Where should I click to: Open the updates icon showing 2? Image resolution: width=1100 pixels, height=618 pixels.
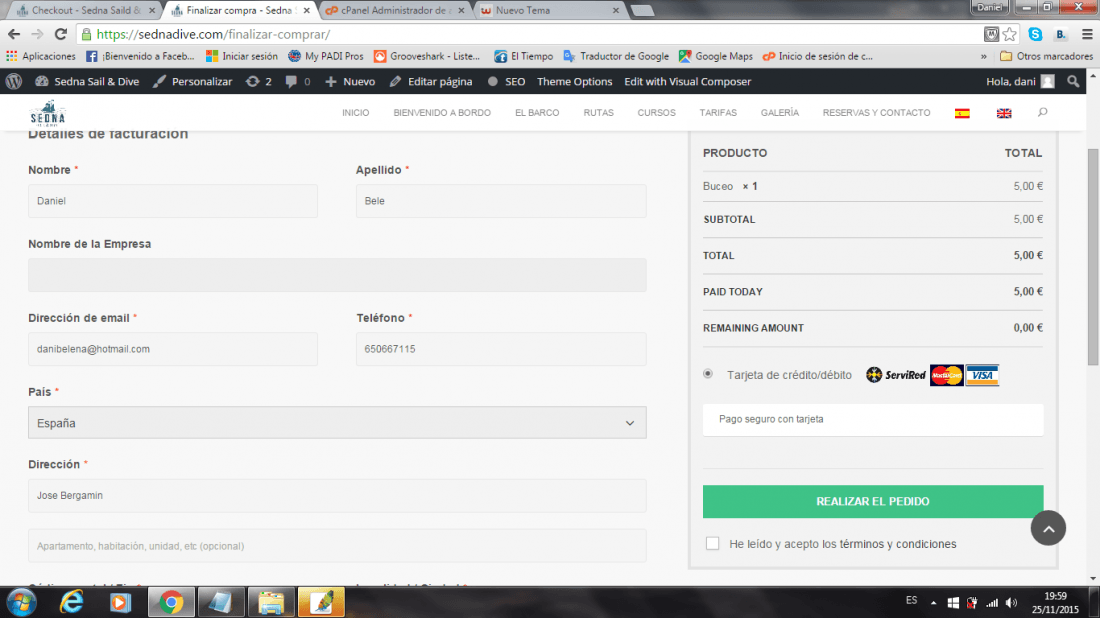[259, 81]
